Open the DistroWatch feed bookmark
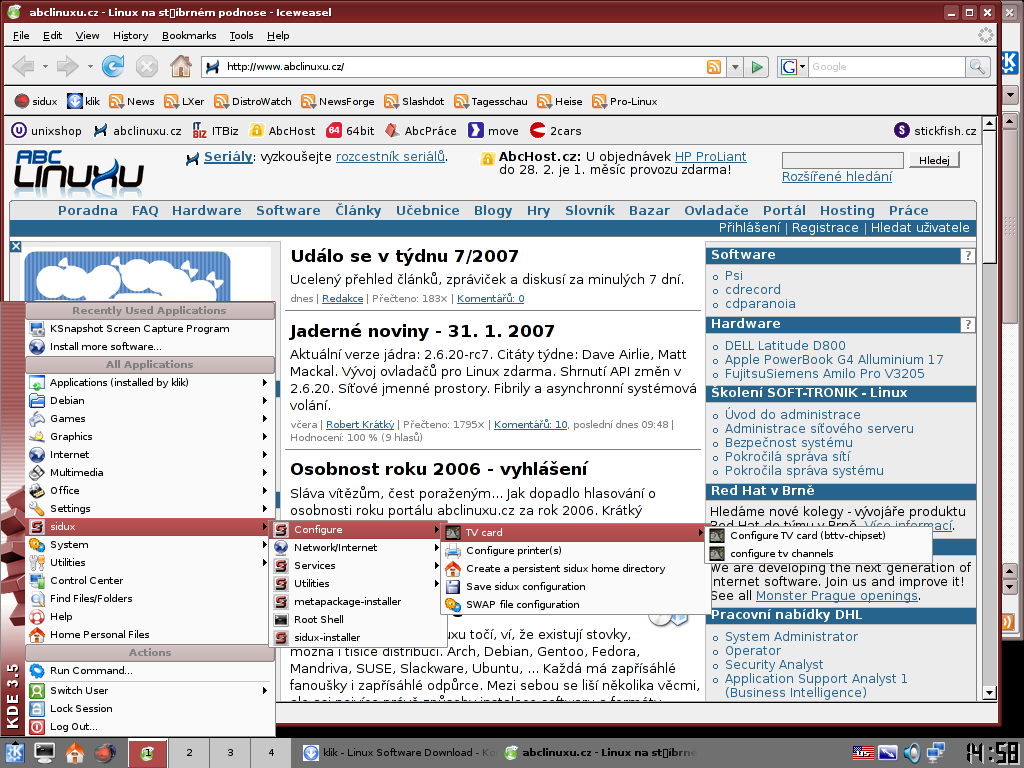The height and width of the screenshot is (768, 1024). pyautogui.click(x=253, y=101)
